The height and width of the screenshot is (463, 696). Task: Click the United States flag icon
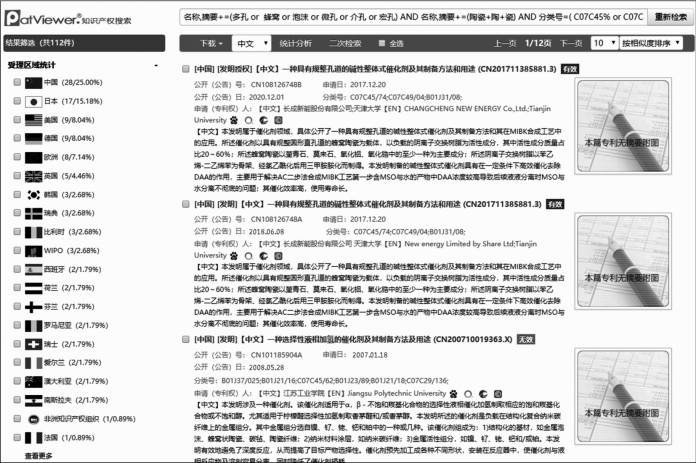tap(33, 120)
